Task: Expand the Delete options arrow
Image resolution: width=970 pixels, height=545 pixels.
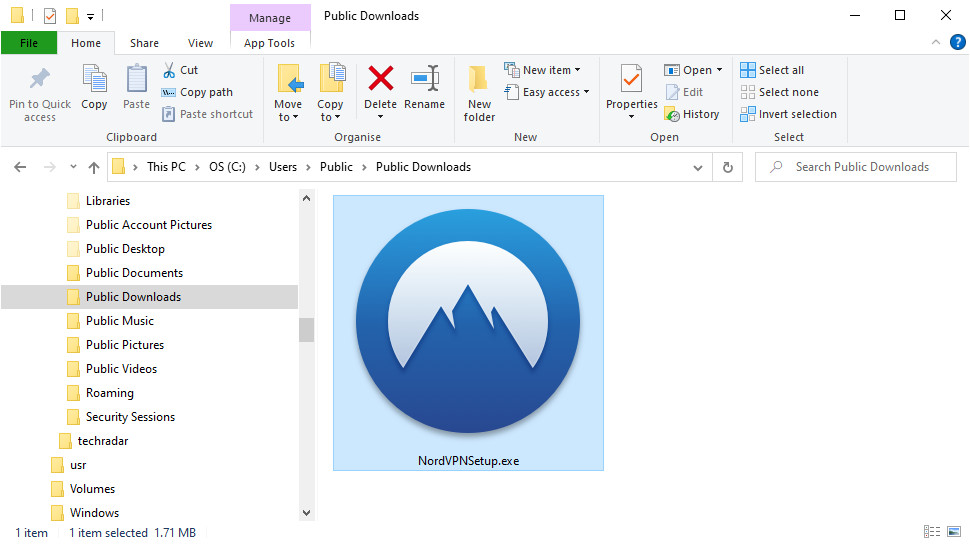Action: point(380,117)
